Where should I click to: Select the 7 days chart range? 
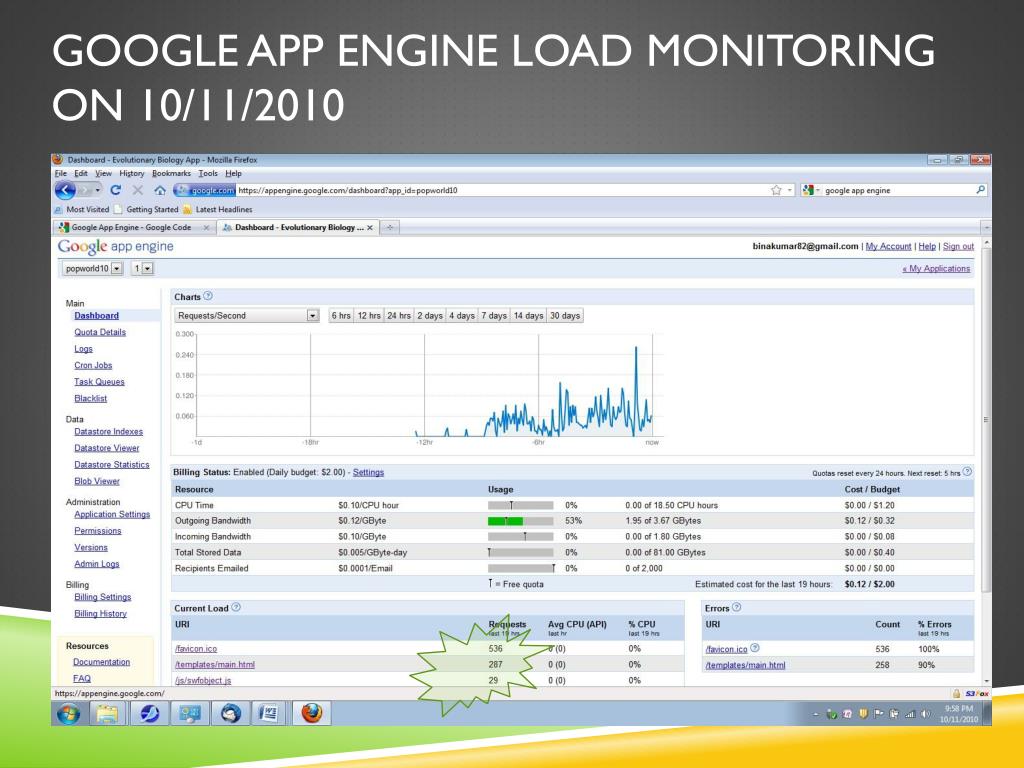[494, 315]
